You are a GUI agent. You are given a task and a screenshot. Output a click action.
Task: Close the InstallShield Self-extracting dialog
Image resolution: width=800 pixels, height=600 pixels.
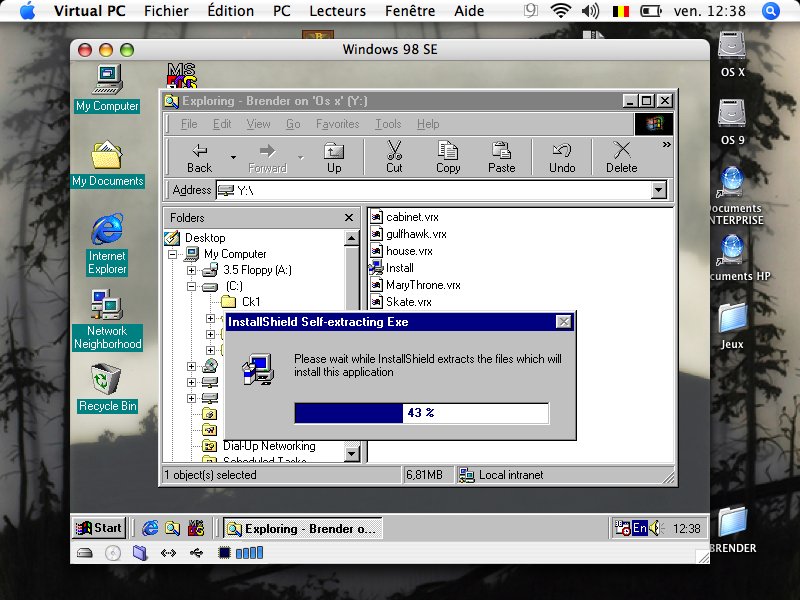click(563, 322)
